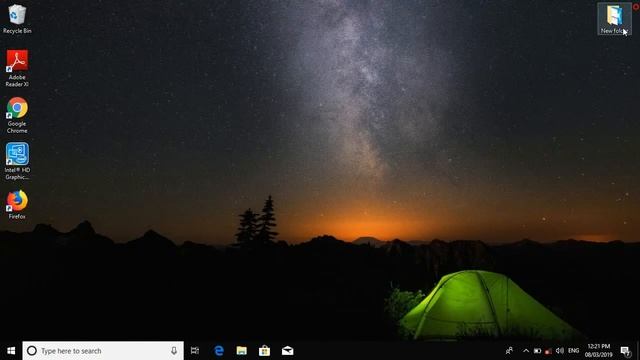Image resolution: width=640 pixels, height=360 pixels.
Task: Select the New folder desktop icon
Action: click(614, 19)
